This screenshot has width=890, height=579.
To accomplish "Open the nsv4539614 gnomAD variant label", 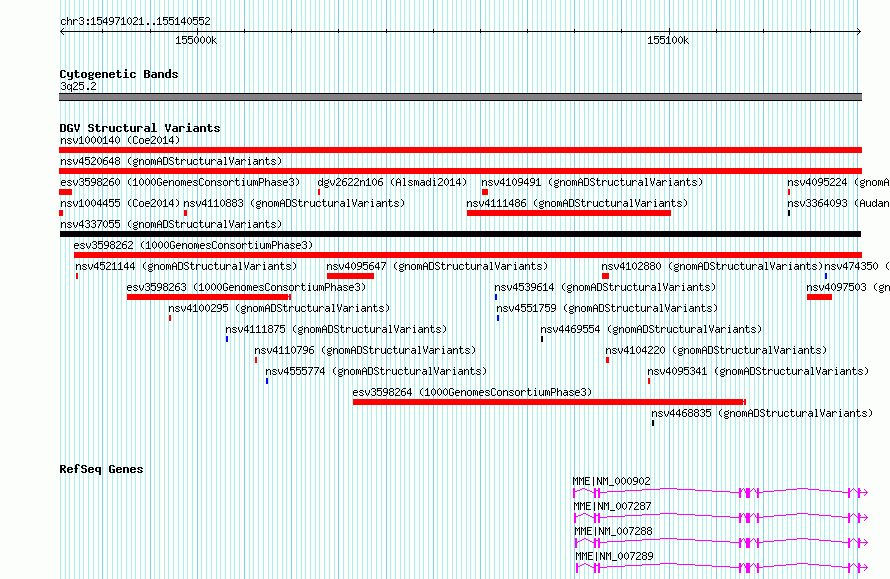I will 605,287.
